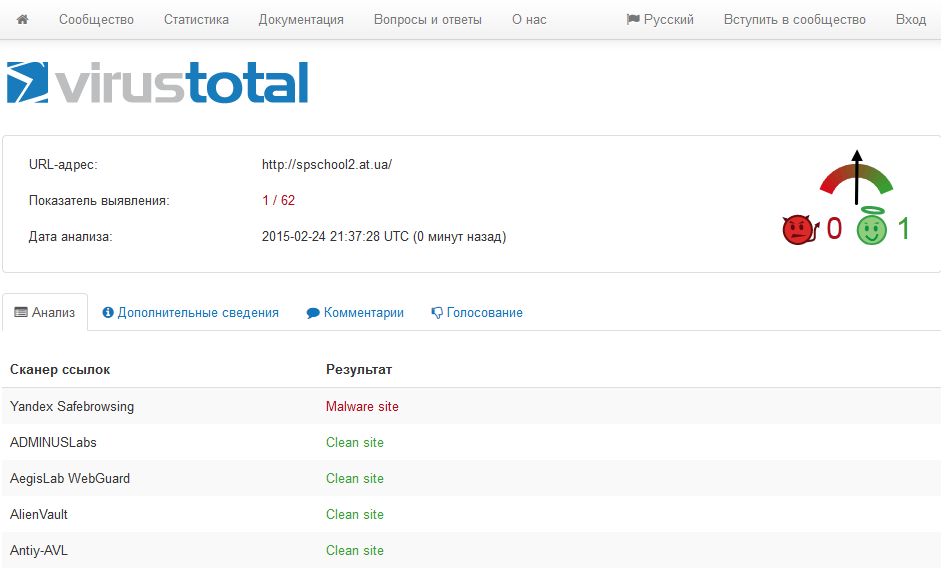Click the analysis date 2015-02-24 21:37:28 UTC
941x570 pixels.
335,236
